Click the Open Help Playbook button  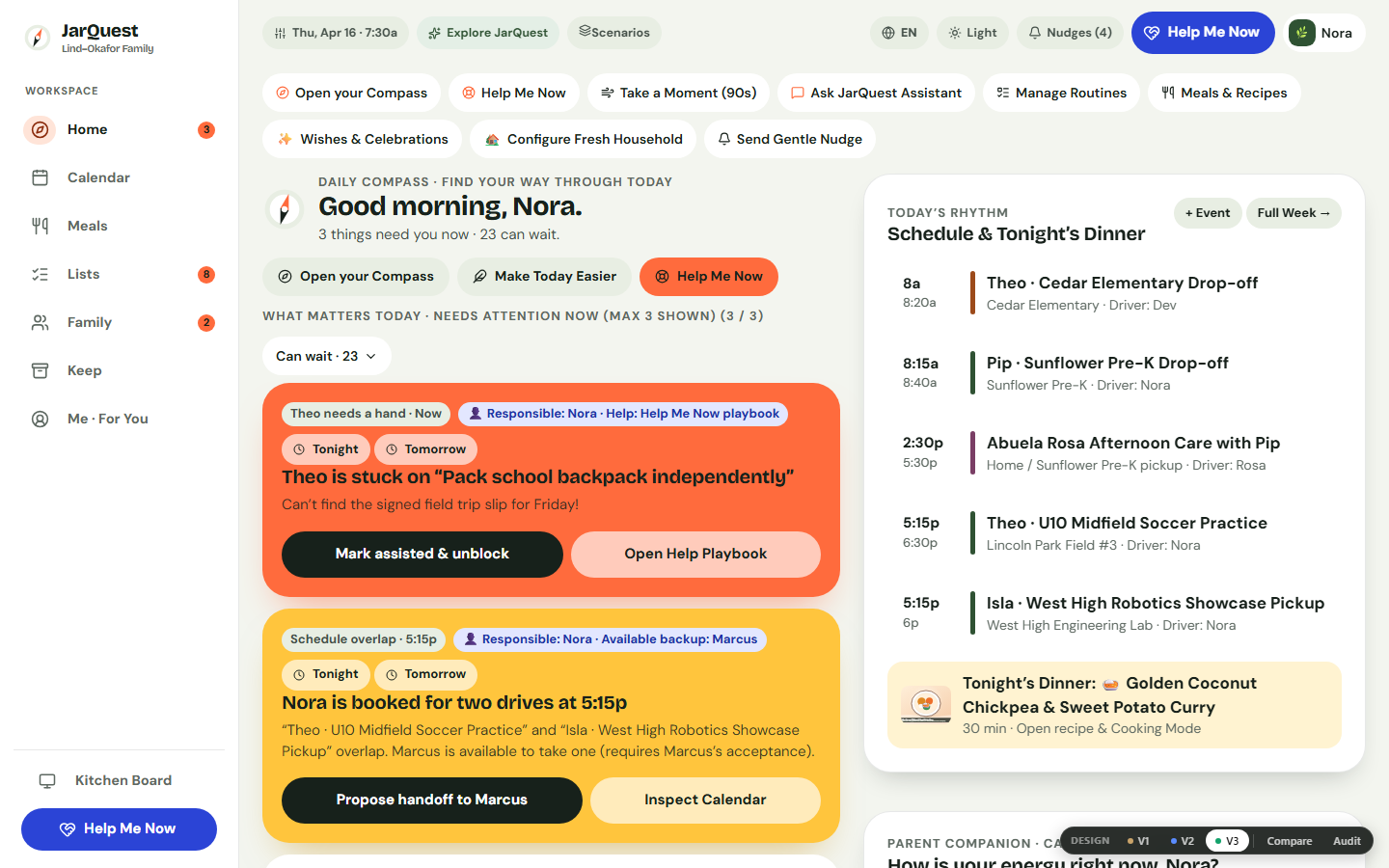click(695, 555)
